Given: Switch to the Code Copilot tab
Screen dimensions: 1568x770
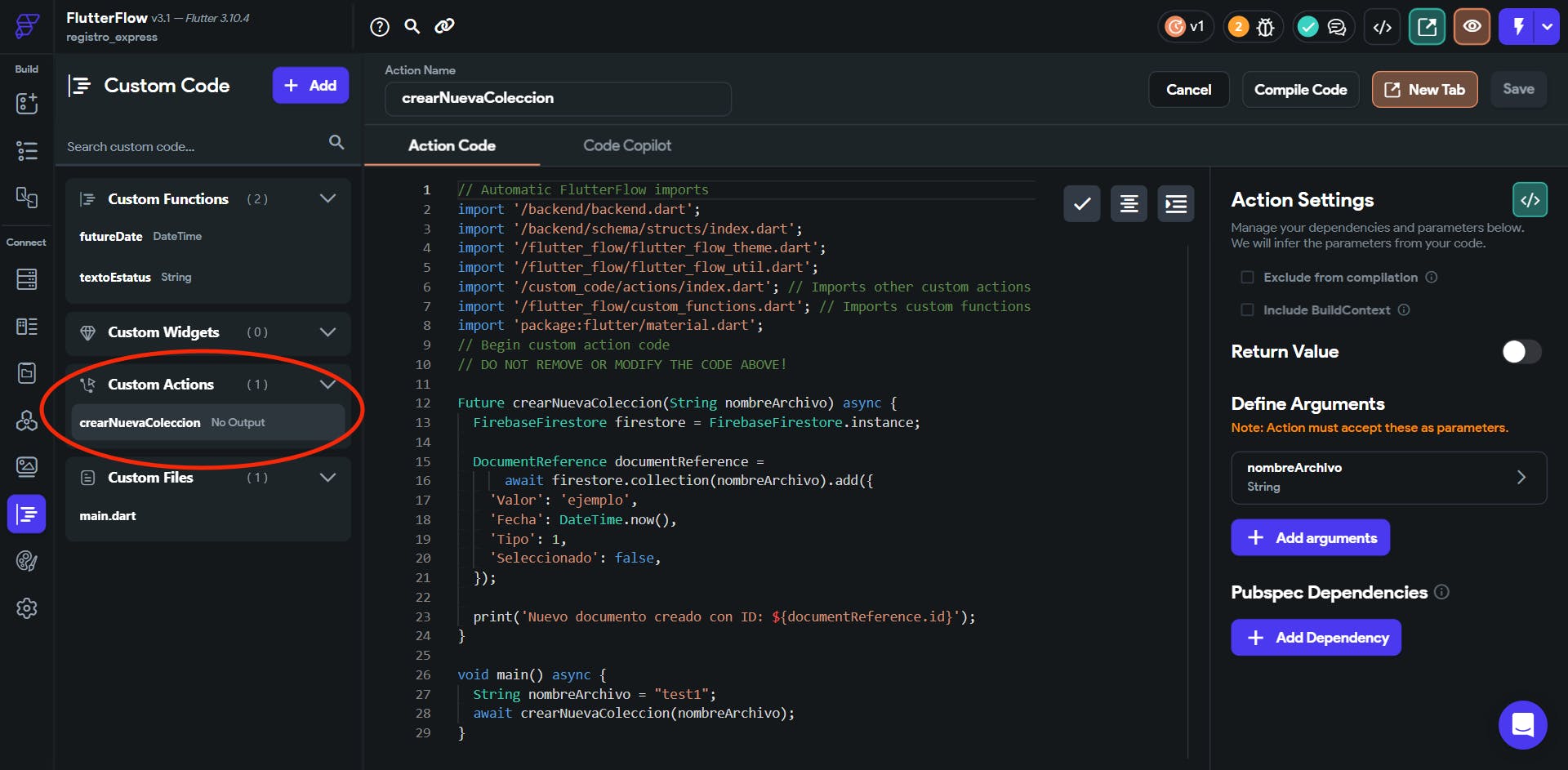Looking at the screenshot, I should pyautogui.click(x=626, y=145).
